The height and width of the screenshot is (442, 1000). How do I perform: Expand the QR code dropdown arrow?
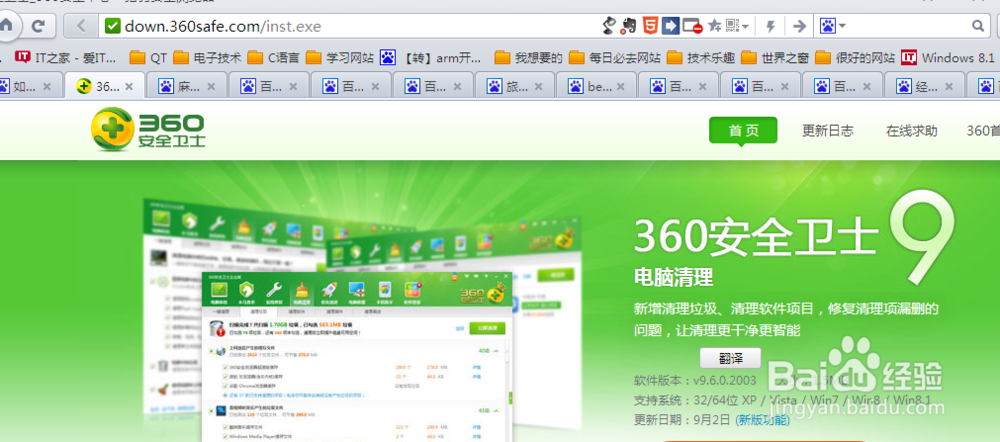[x=745, y=27]
